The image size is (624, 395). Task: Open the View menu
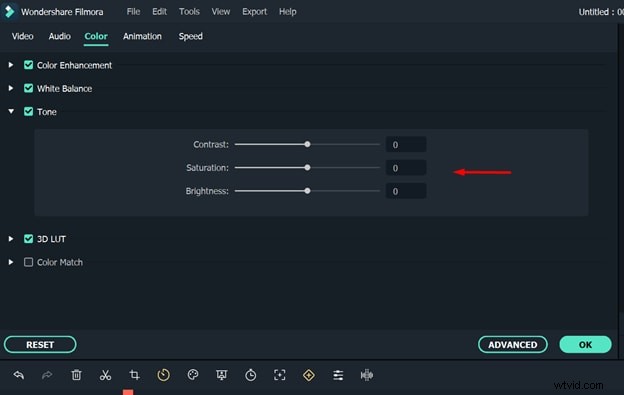(x=220, y=12)
